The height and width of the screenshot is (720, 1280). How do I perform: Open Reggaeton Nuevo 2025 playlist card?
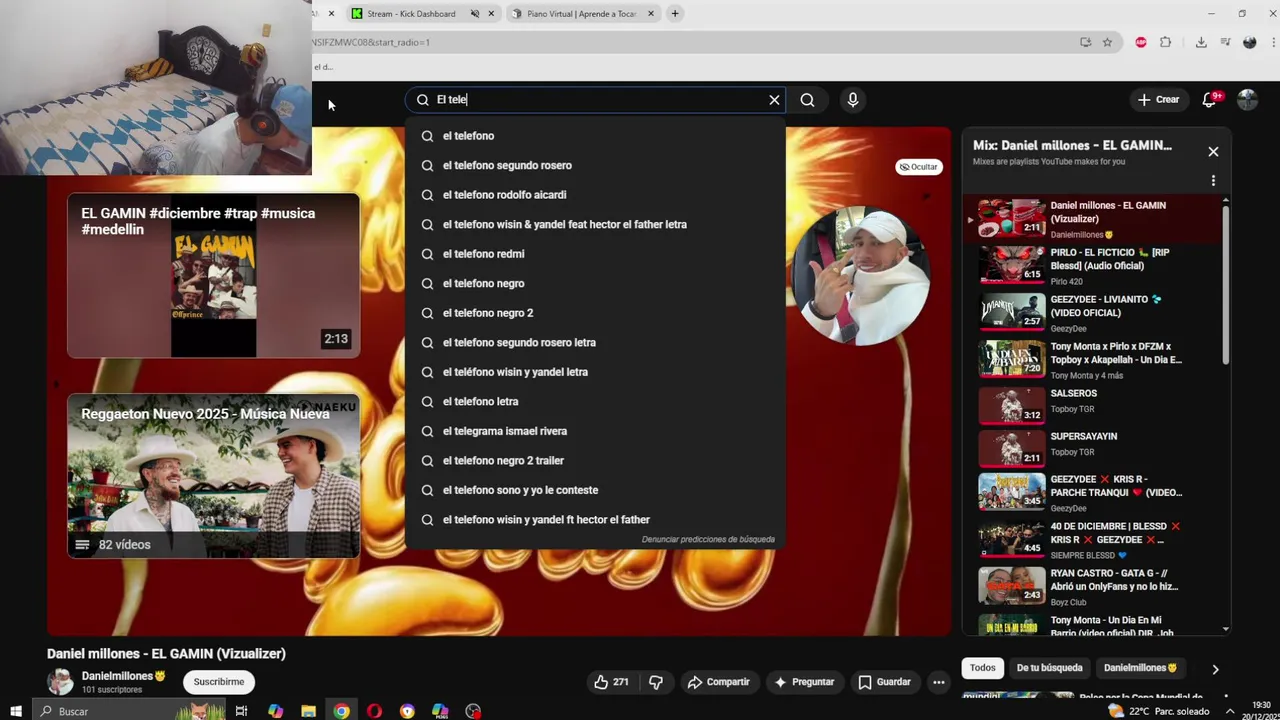coord(213,476)
